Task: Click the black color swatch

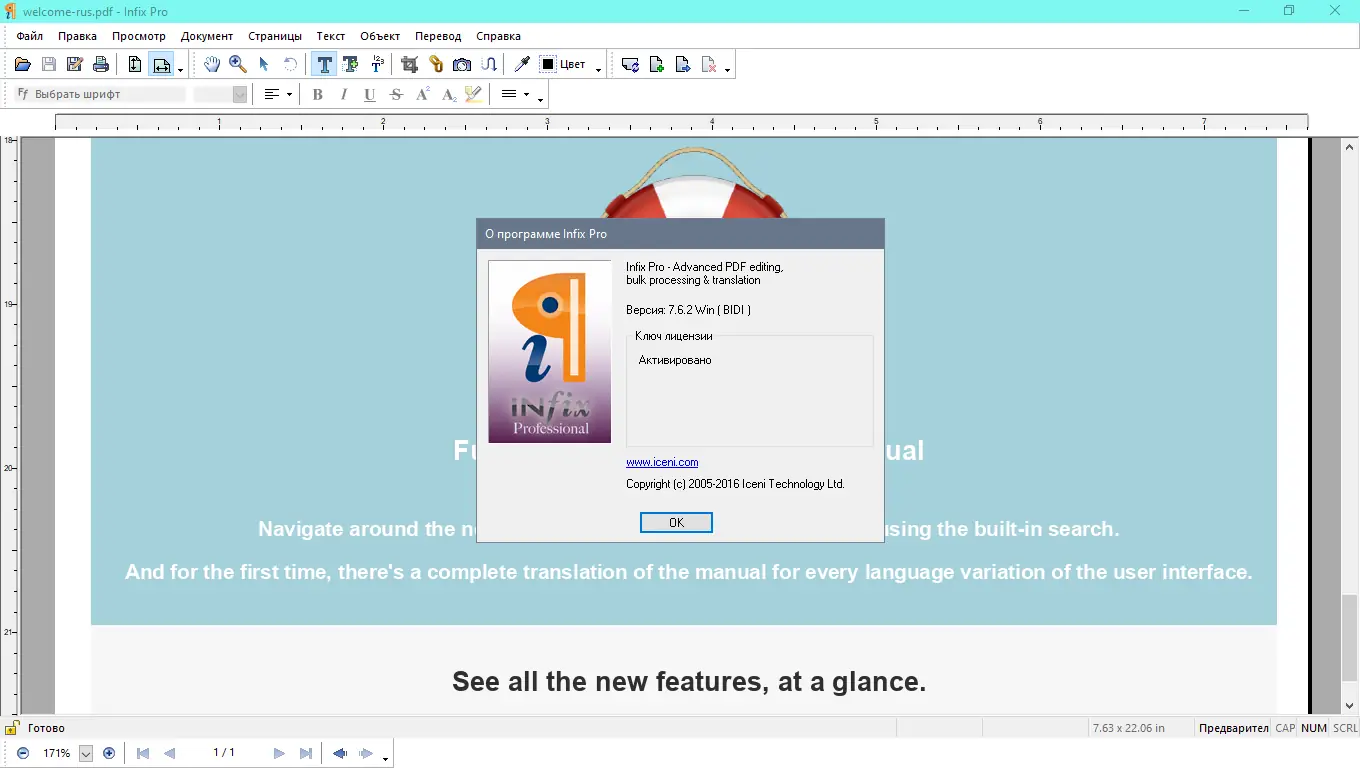Action: pyautogui.click(x=548, y=65)
